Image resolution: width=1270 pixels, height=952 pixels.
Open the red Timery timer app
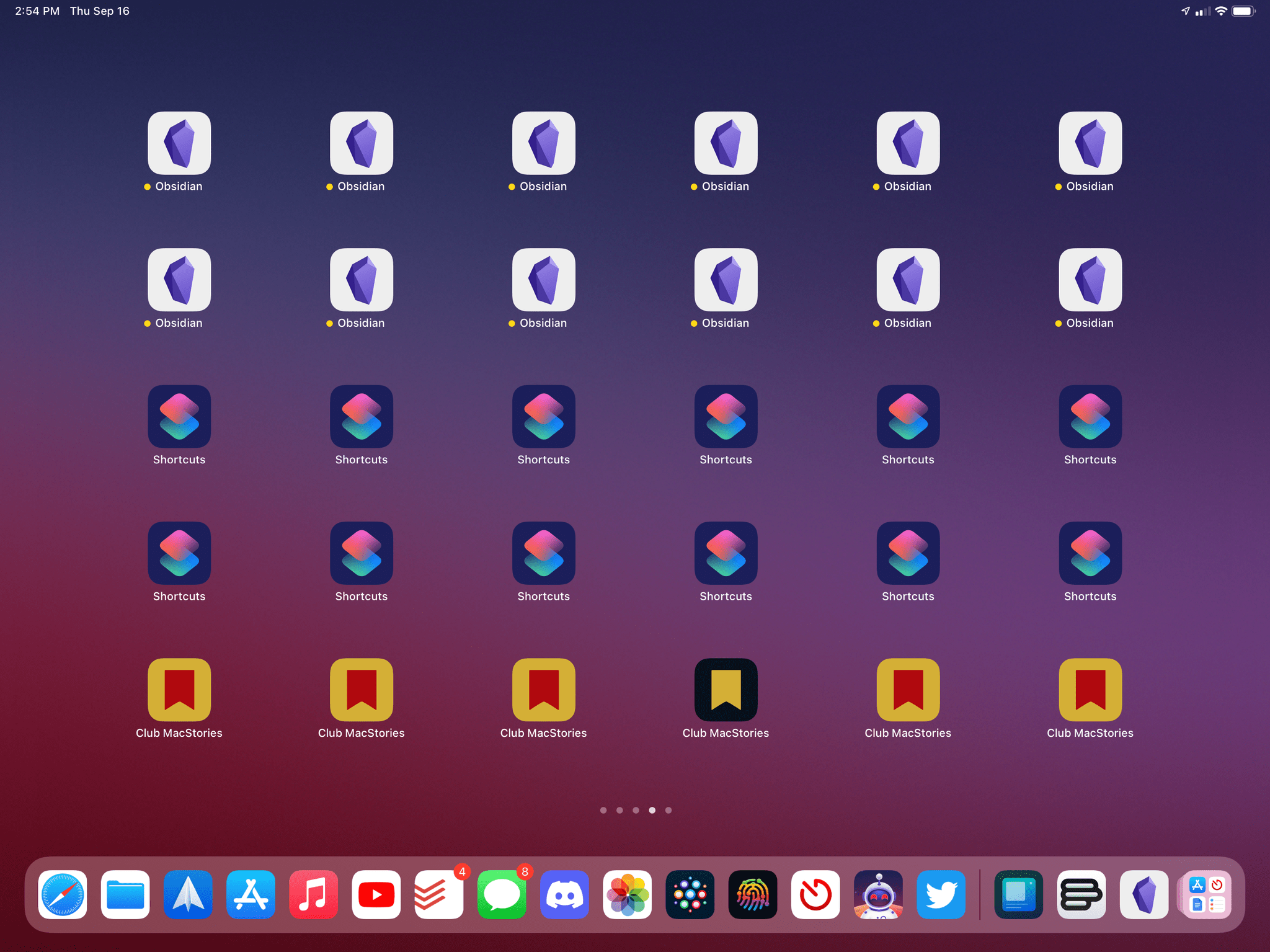[815, 894]
